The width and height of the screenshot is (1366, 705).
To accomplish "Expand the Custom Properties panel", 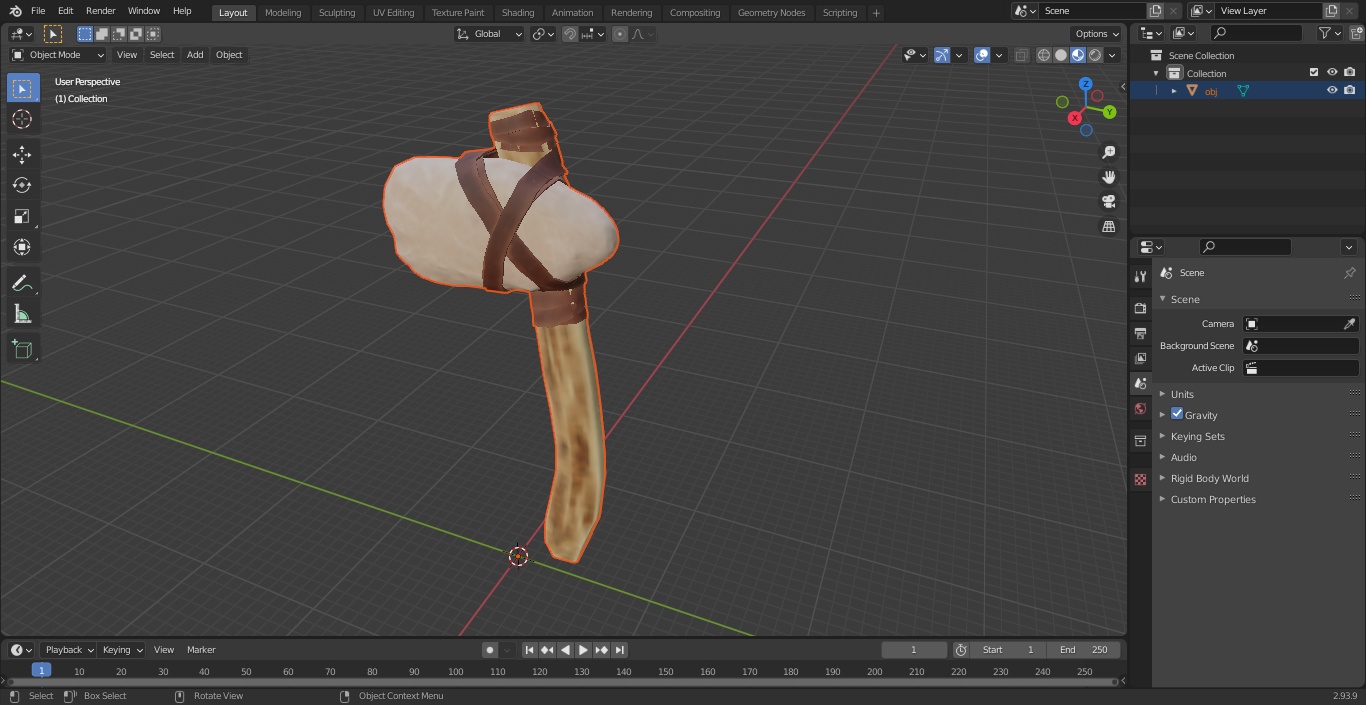I will 1213,499.
